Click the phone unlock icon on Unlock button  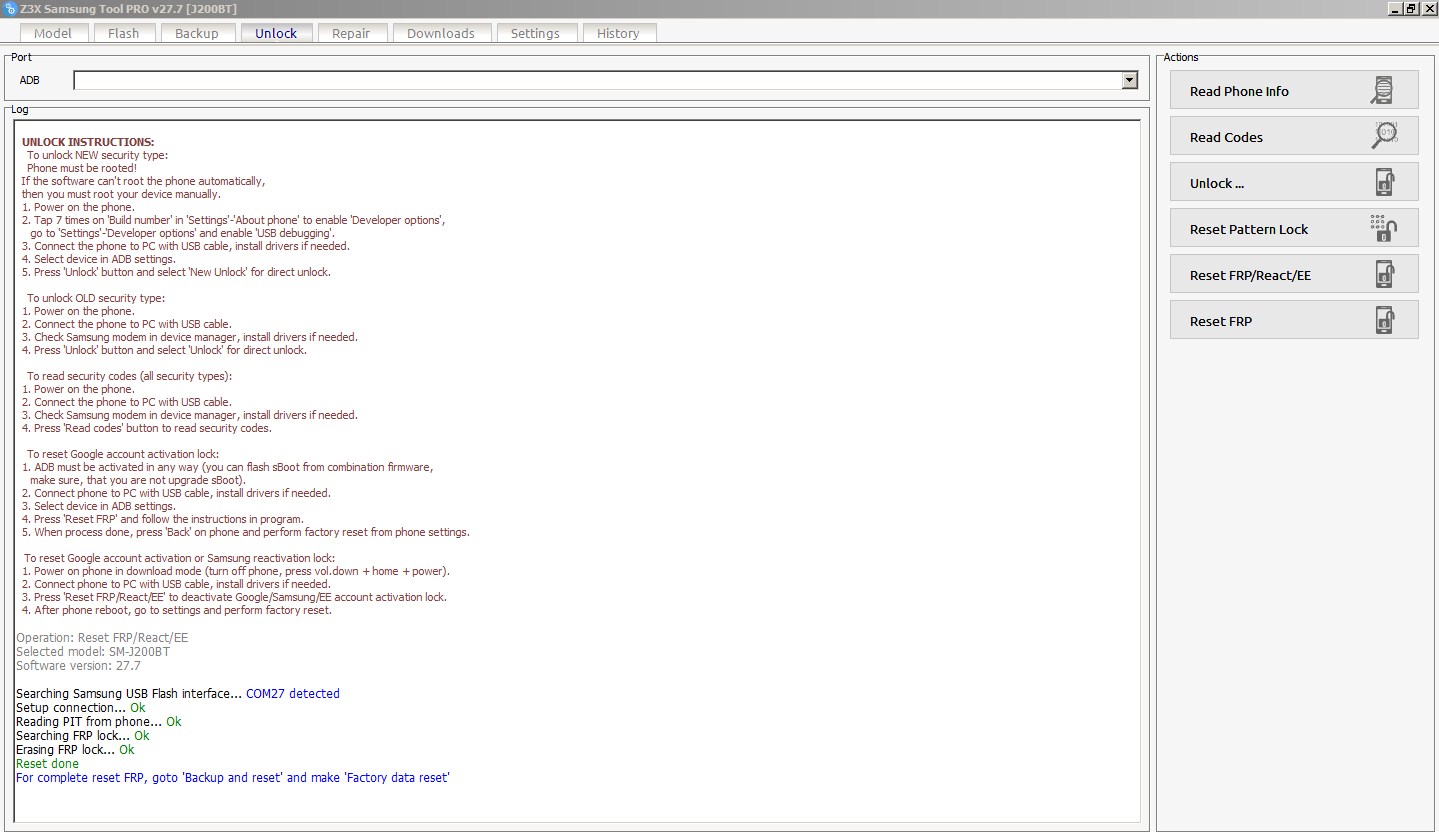[x=1384, y=182]
